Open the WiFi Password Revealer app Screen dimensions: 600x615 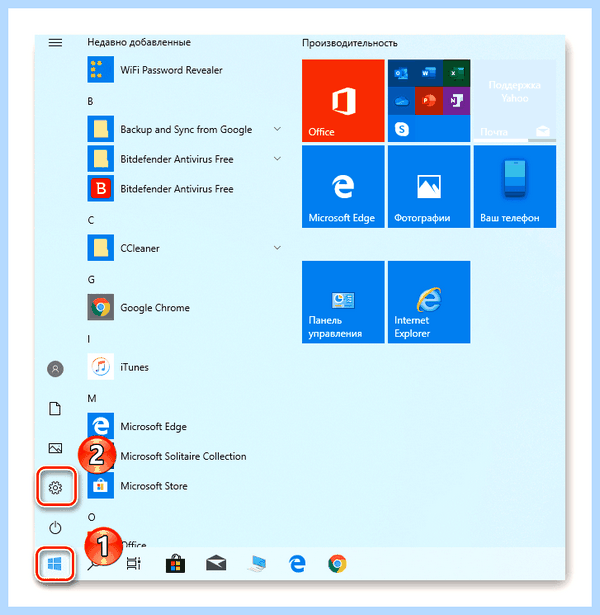click(155, 70)
